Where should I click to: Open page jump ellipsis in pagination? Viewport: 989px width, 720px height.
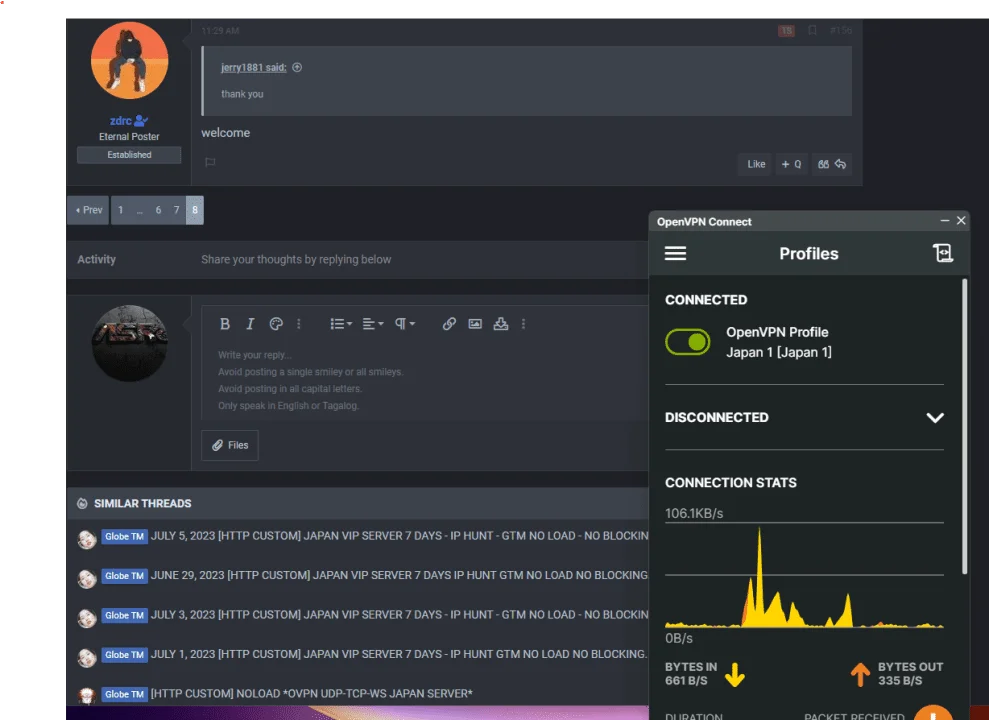point(139,210)
